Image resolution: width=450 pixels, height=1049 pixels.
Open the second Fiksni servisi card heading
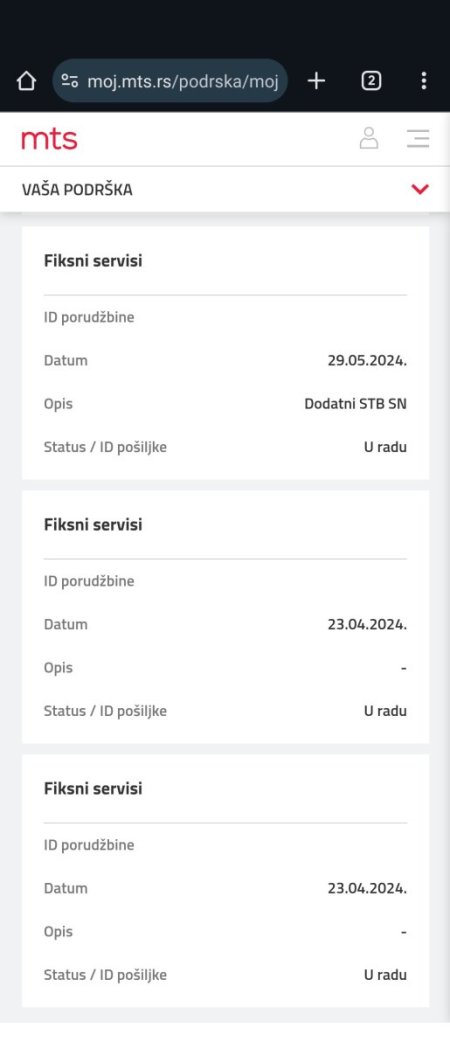tap(93, 524)
